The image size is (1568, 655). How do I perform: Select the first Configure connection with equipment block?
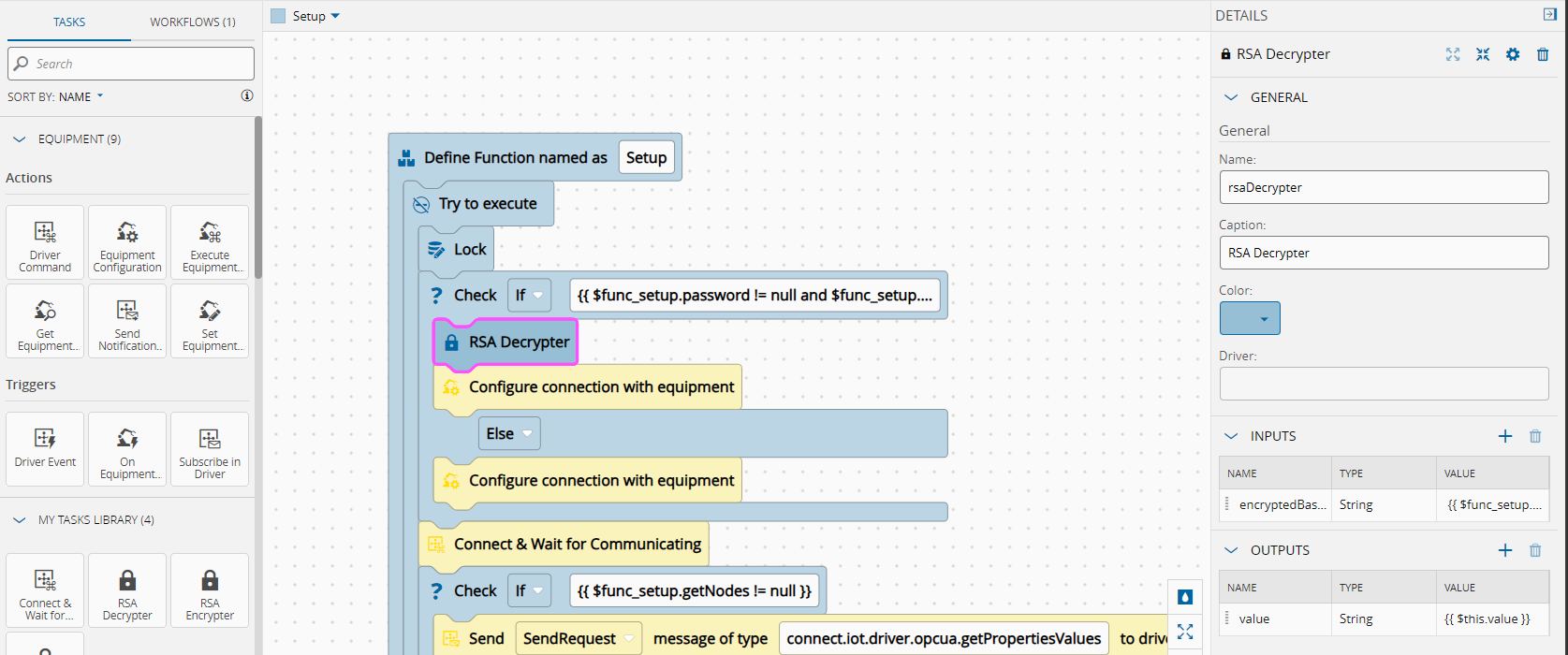pos(588,386)
